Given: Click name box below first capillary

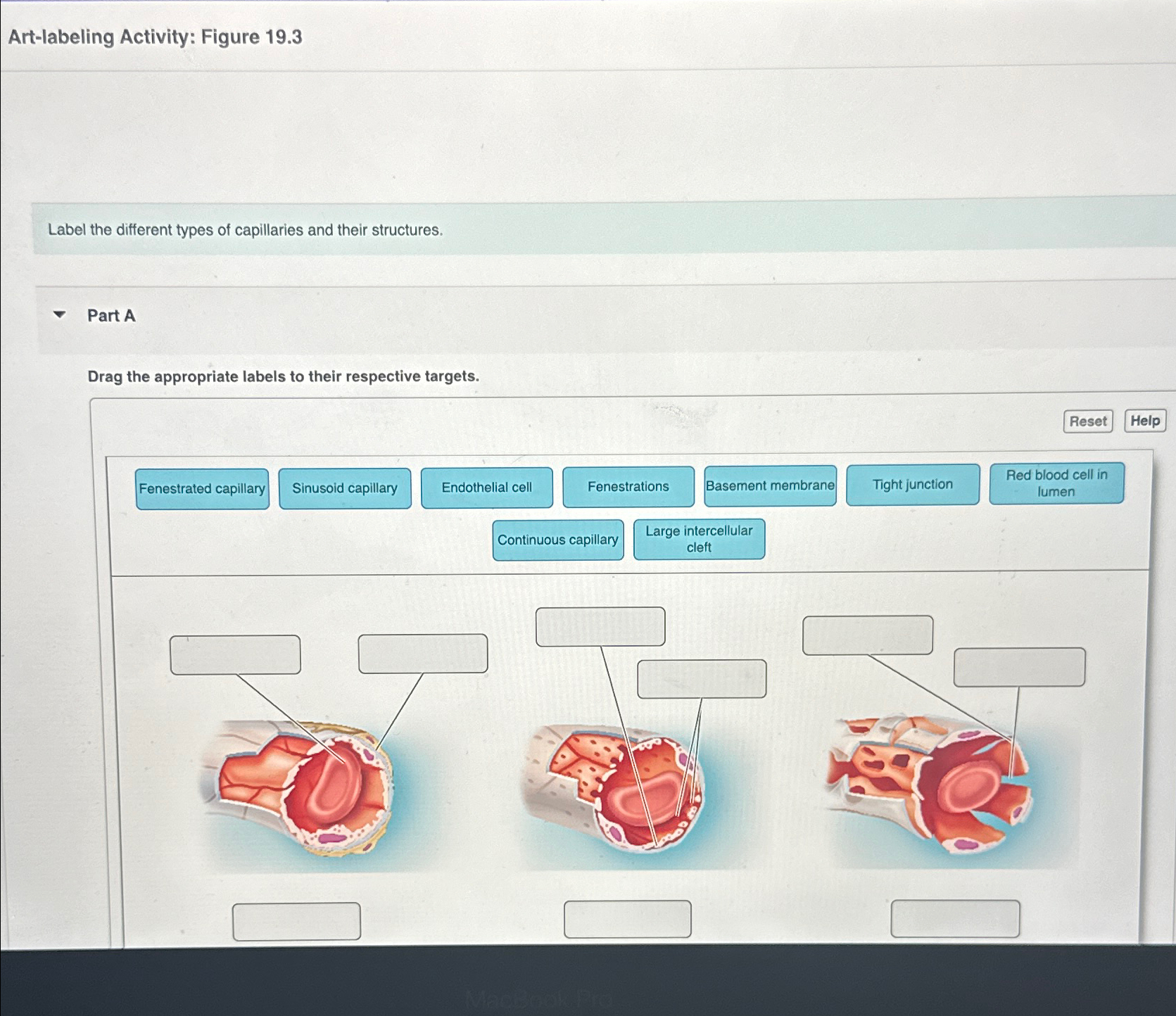Looking at the screenshot, I should tap(296, 922).
